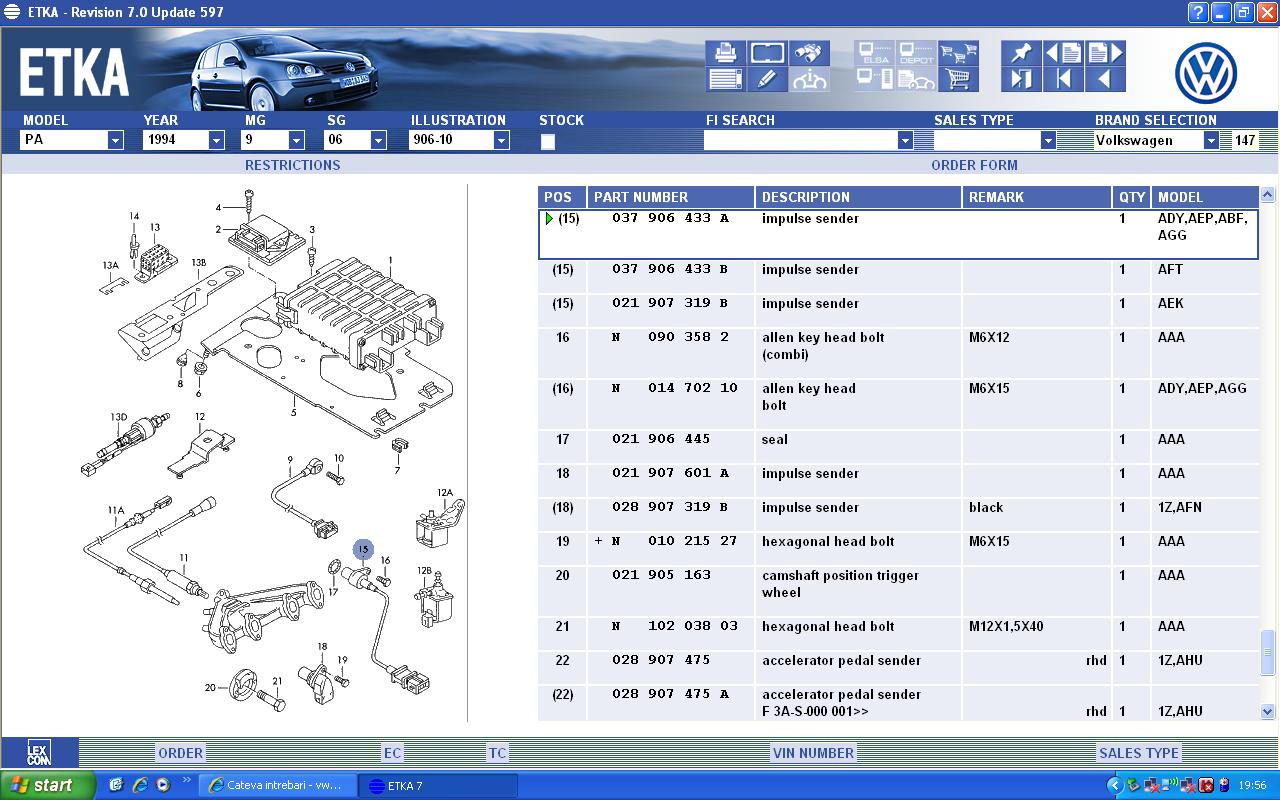Click the LexCom logo at bottom left

(x=38, y=753)
